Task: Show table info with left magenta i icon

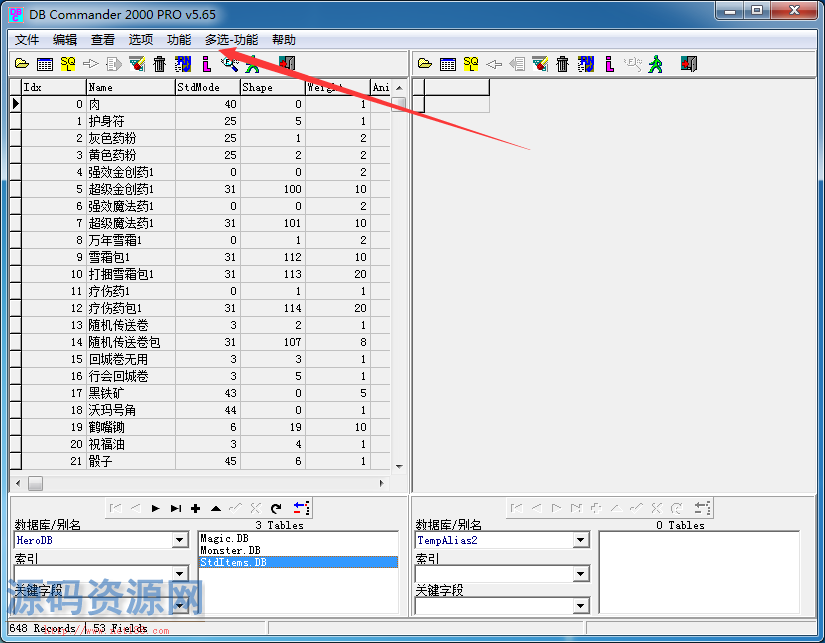Action: pyautogui.click(x=206, y=64)
